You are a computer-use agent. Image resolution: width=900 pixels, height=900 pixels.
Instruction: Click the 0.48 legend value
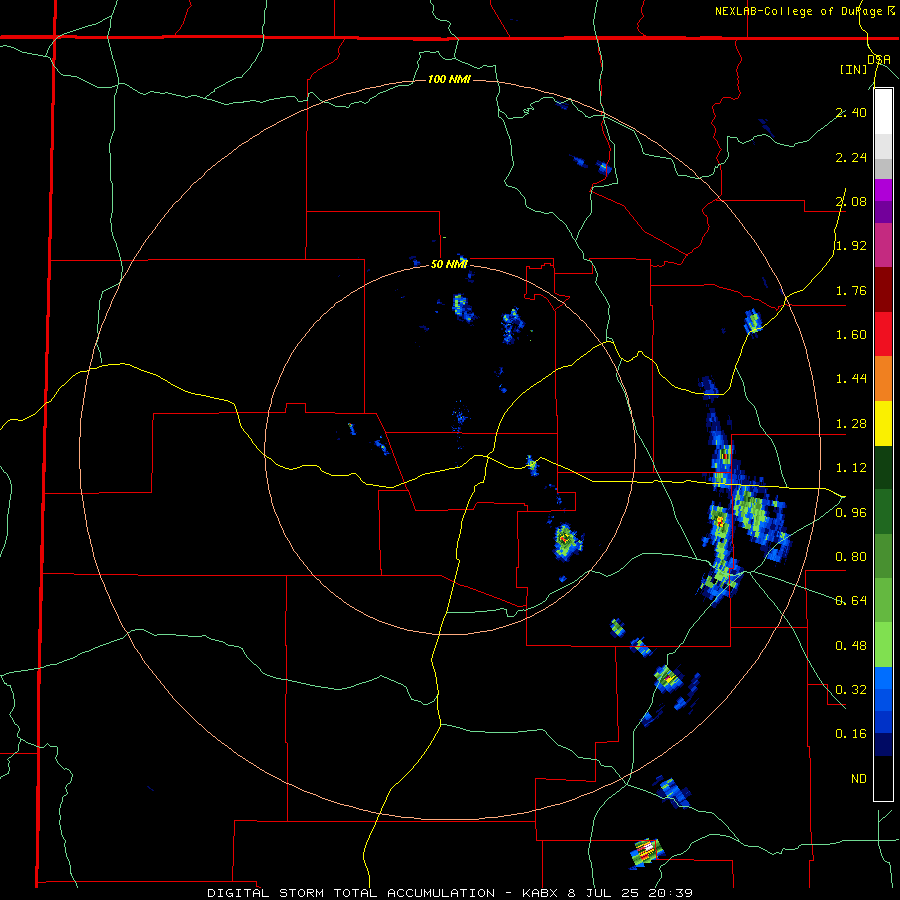pyautogui.click(x=851, y=645)
